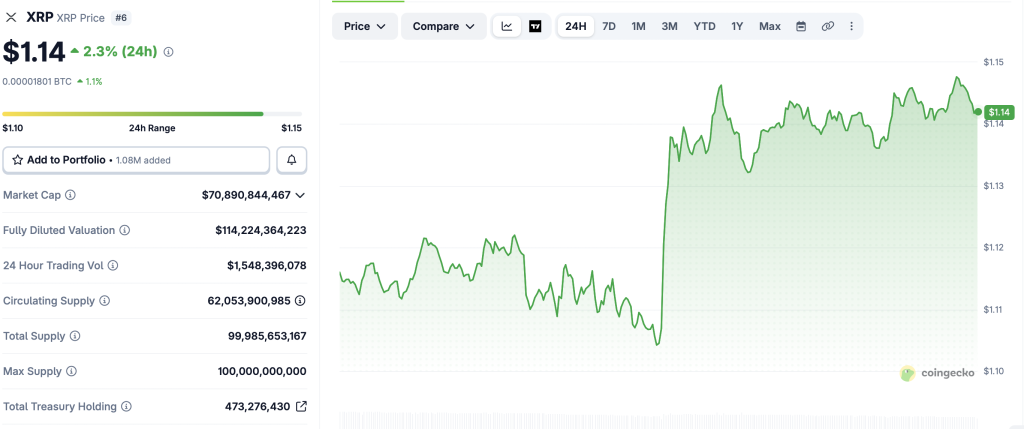
Task: Switch to the Max range tab
Action: 769,26
